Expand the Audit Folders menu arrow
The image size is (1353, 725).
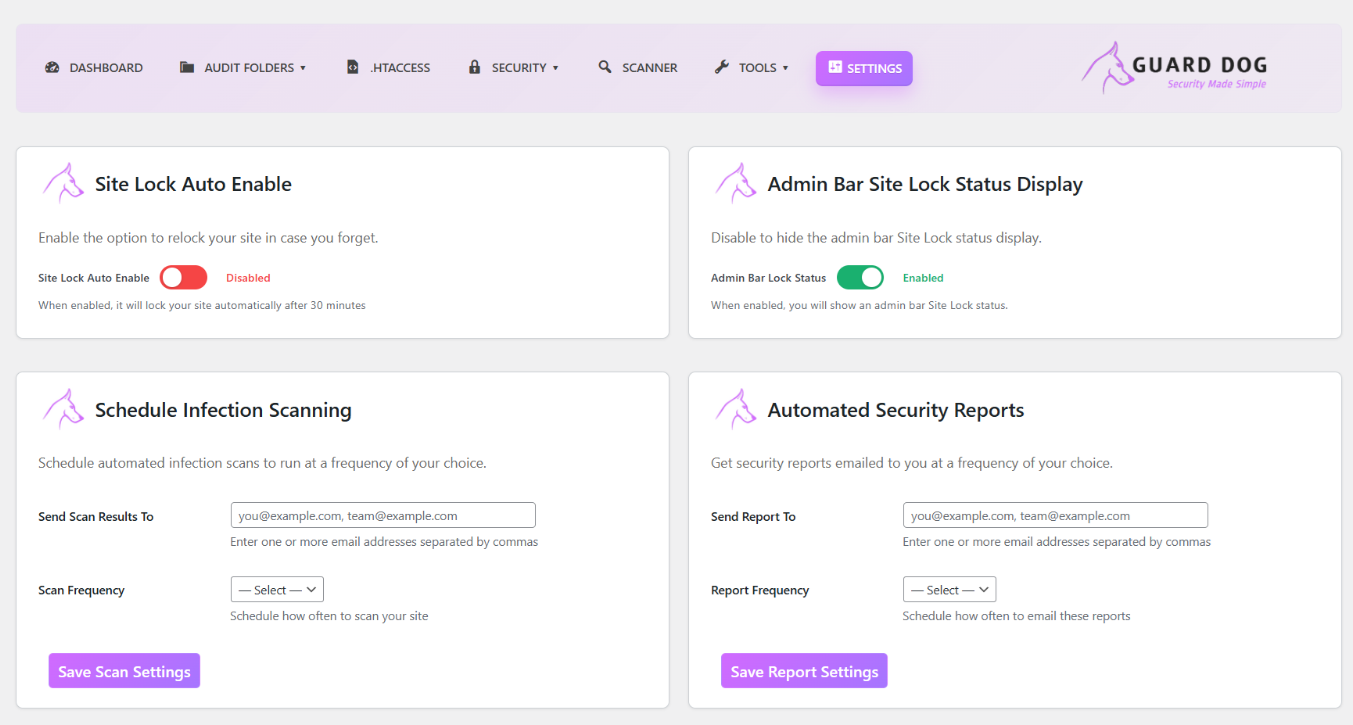click(303, 69)
